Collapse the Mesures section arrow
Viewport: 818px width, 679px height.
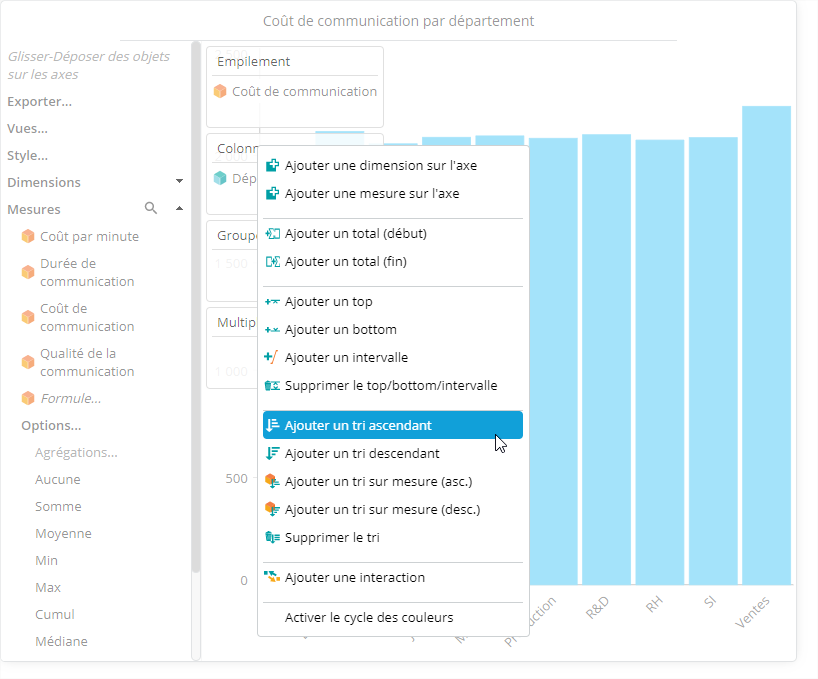(x=179, y=209)
